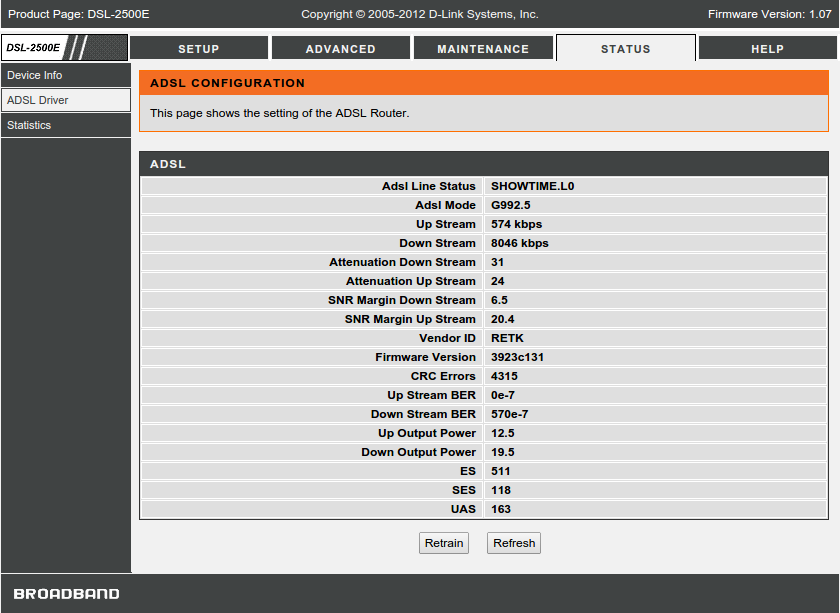Click the Product Page: DSL-2500E text
The width and height of the screenshot is (840, 613).
click(79, 14)
